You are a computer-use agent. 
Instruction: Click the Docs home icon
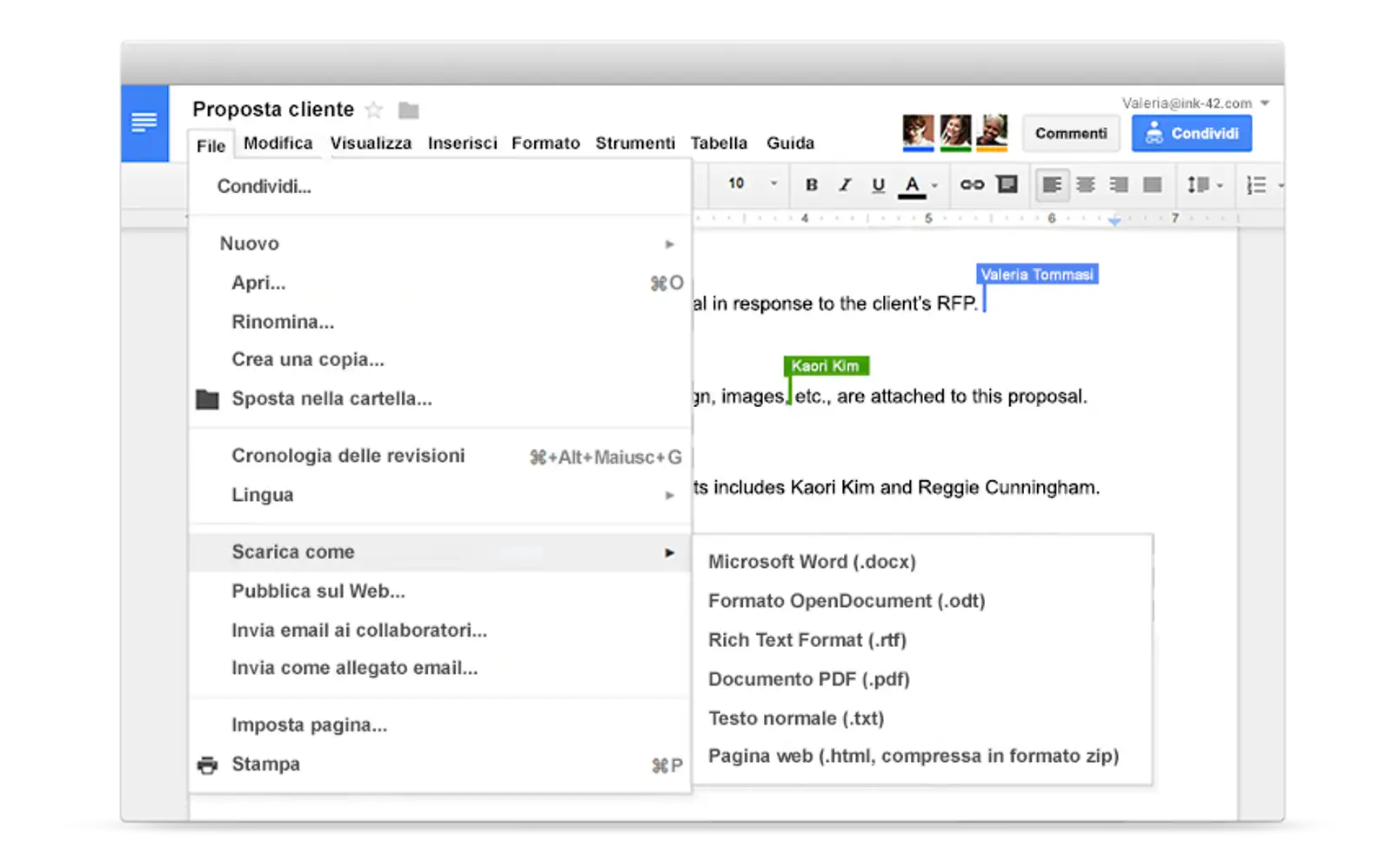(x=144, y=123)
